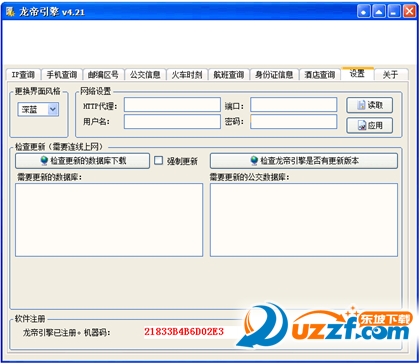Viewport: 420px width, 364px height.
Task: Select the machine code 21833B4B6D02E3
Action: 184,332
